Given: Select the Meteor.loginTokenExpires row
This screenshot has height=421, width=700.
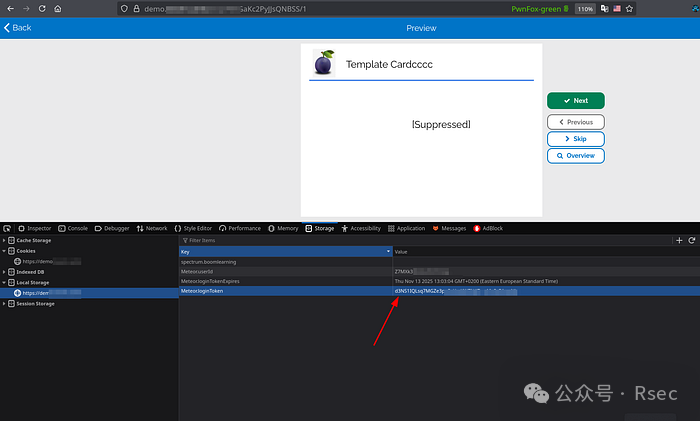Looking at the screenshot, I should [x=285, y=281].
